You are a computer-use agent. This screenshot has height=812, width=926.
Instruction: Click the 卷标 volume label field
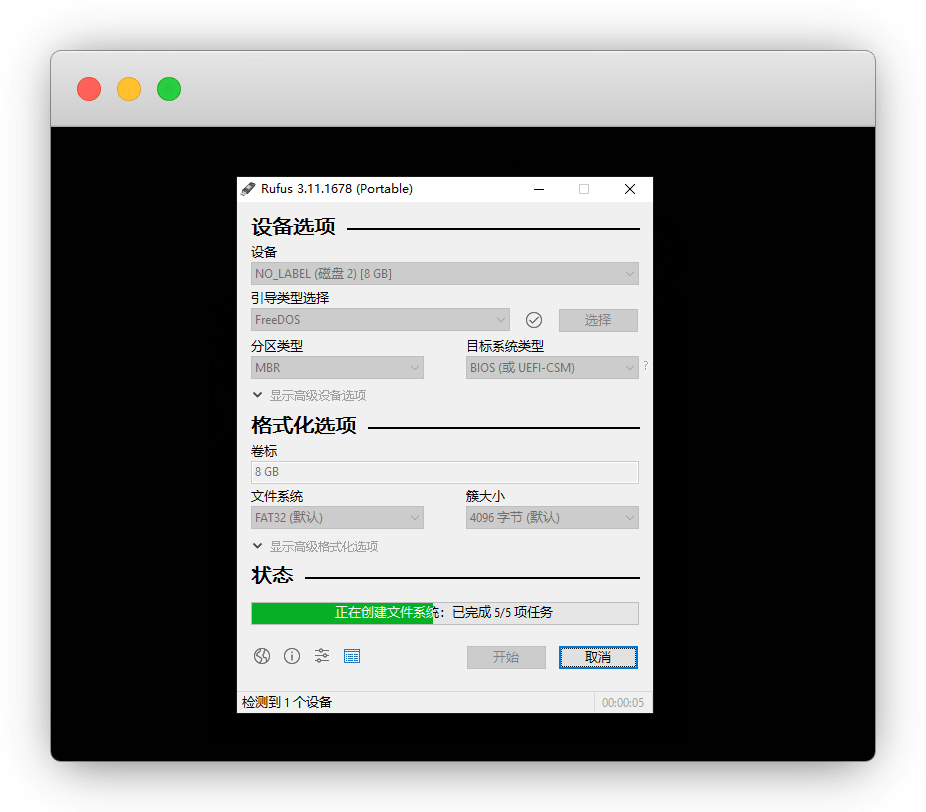coord(444,472)
